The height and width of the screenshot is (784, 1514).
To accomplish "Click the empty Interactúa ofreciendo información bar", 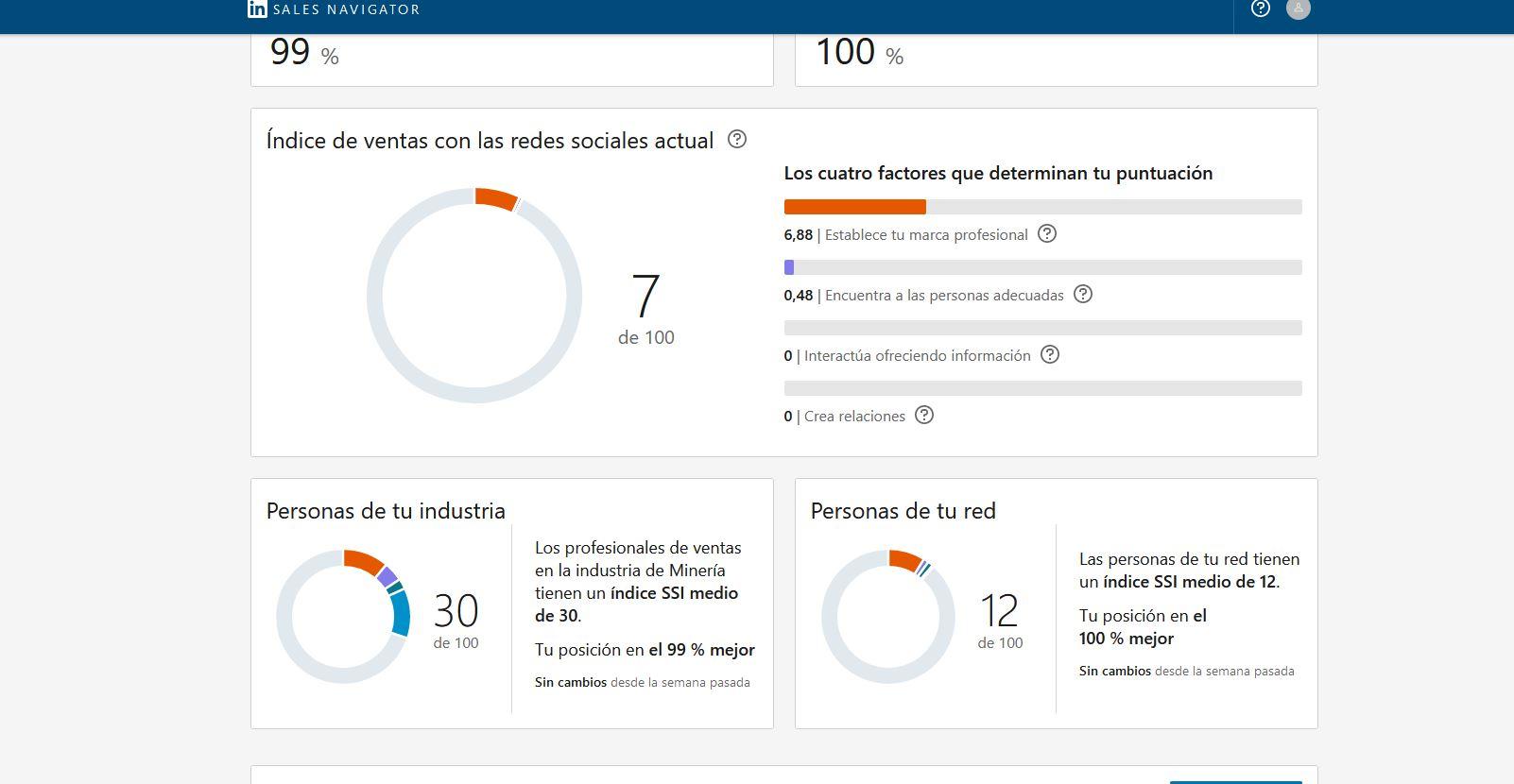I will click(1043, 328).
